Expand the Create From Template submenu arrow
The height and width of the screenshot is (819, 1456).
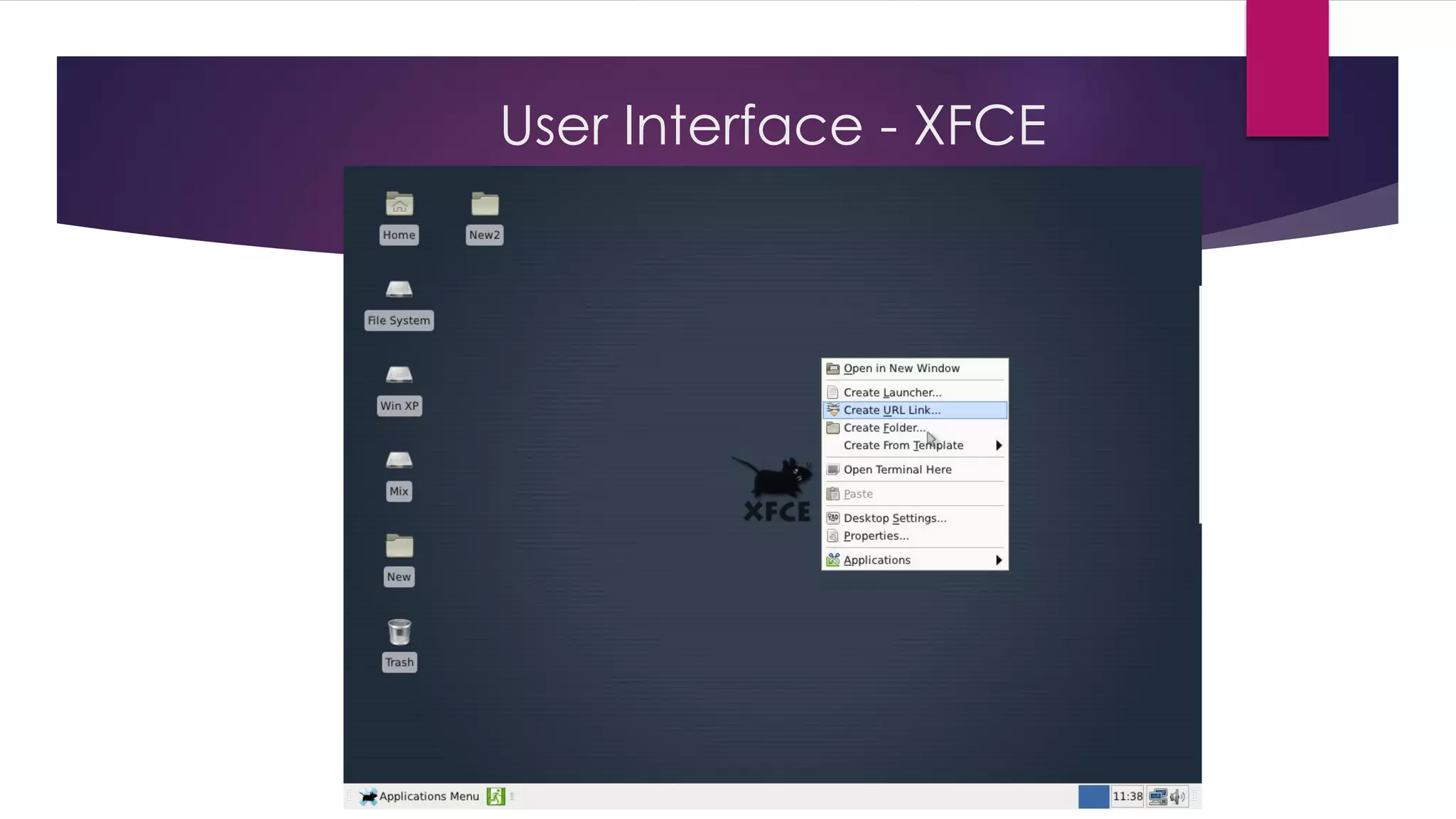pos(998,445)
